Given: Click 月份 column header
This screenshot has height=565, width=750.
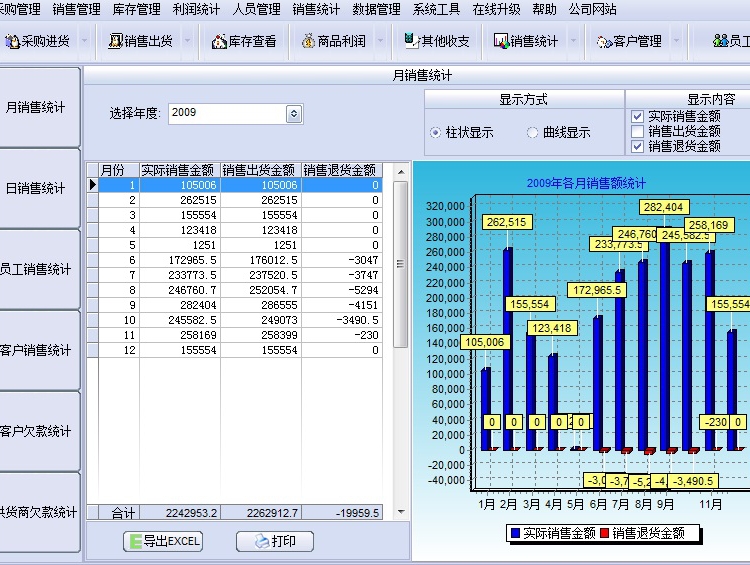Looking at the screenshot, I should 119,170.
